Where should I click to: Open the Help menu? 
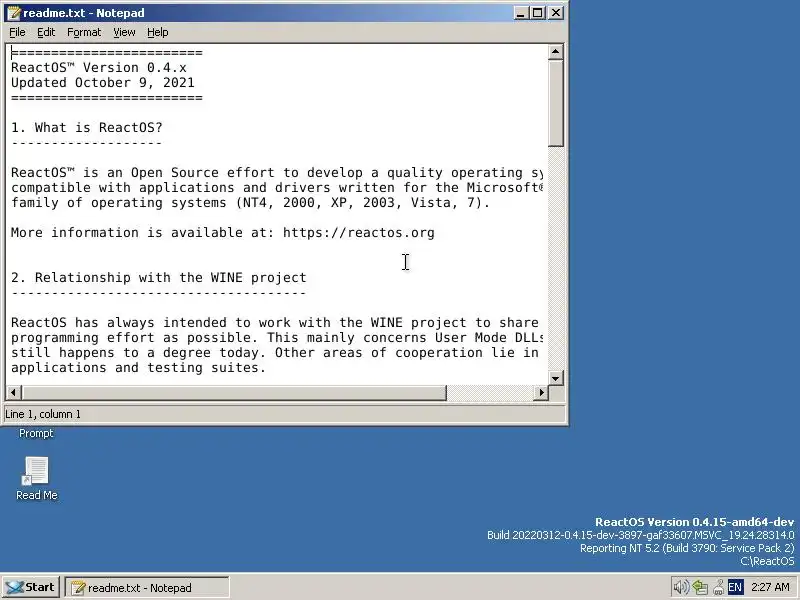point(158,32)
